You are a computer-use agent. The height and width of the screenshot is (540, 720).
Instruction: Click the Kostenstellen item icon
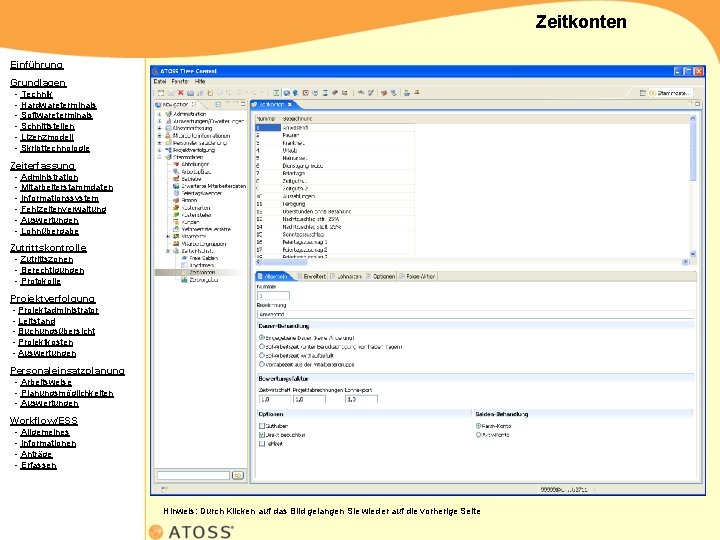(176, 215)
